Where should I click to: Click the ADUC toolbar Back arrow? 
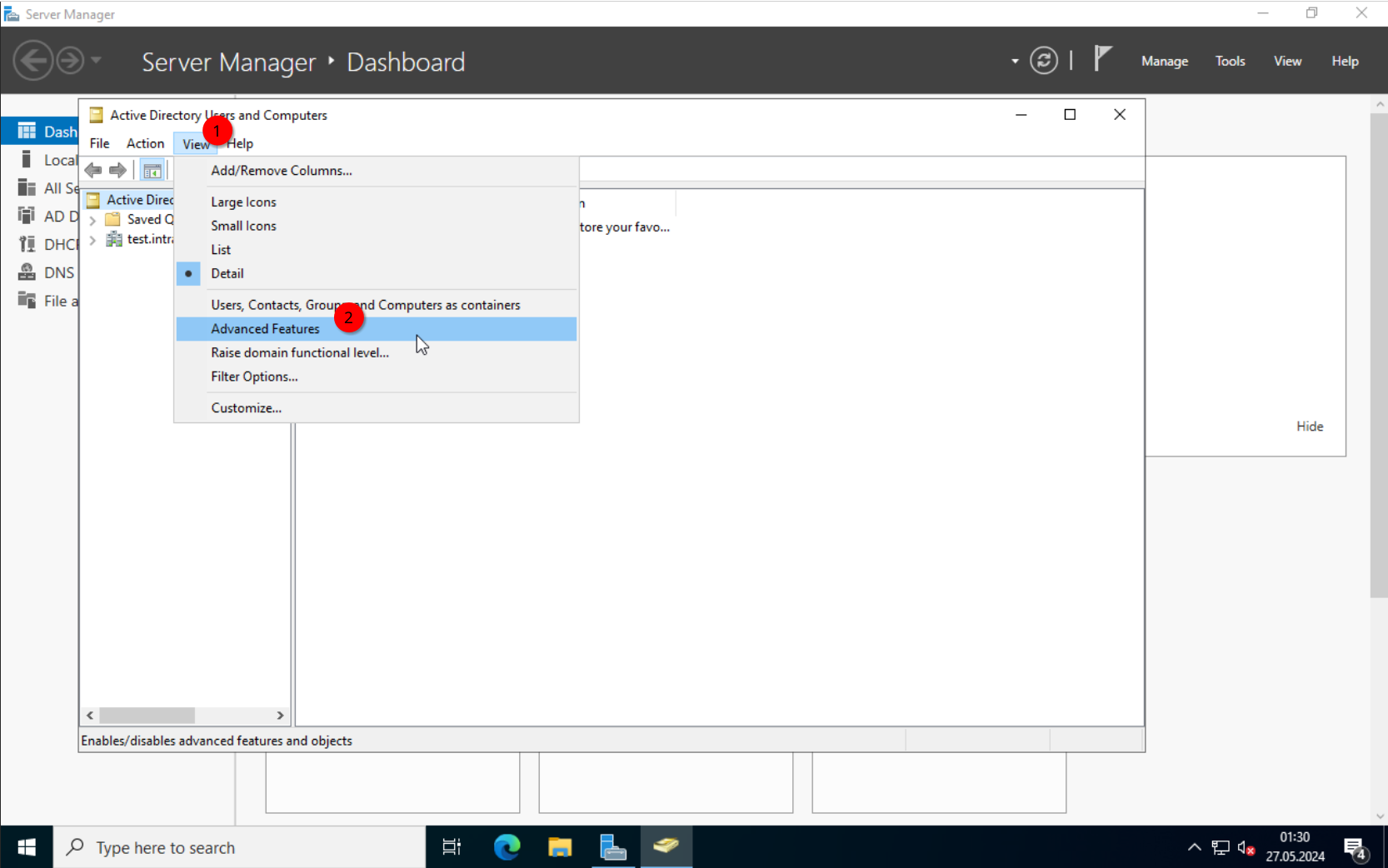pos(93,170)
